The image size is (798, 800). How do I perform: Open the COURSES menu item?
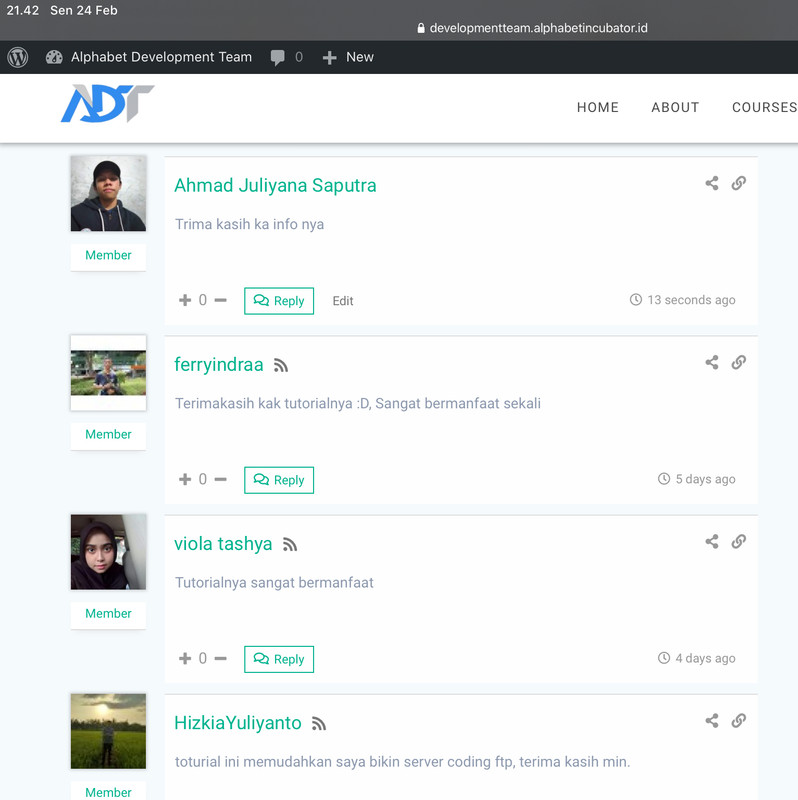coord(764,107)
